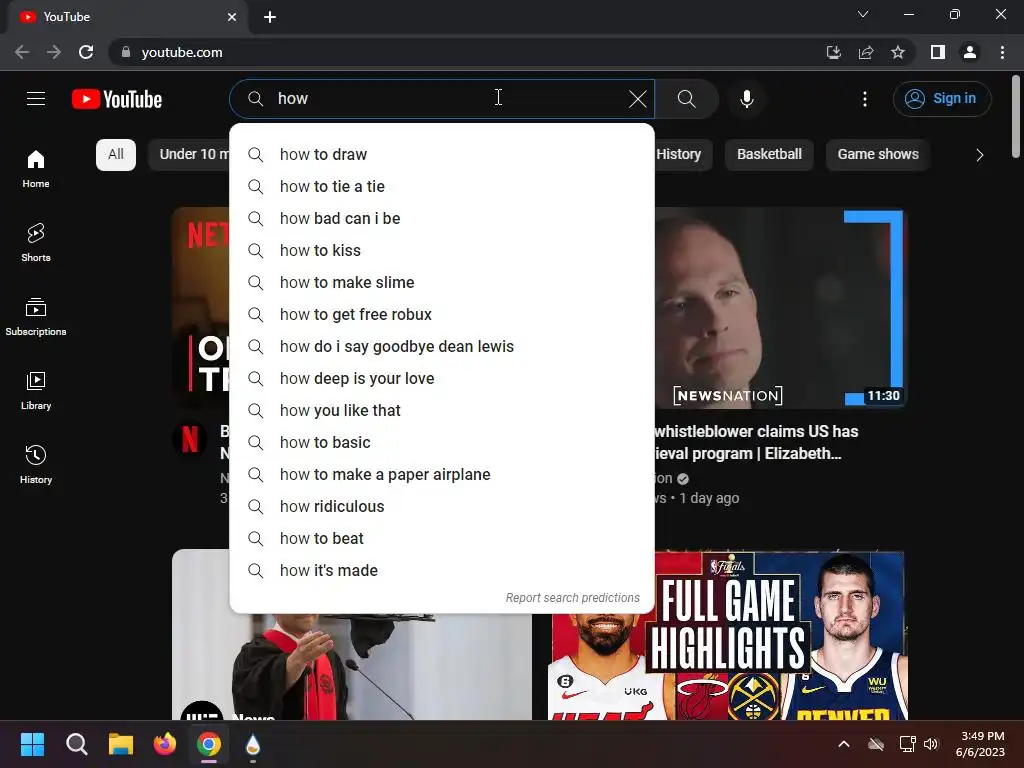
Task: Open Firefox from taskbar
Action: pos(165,744)
